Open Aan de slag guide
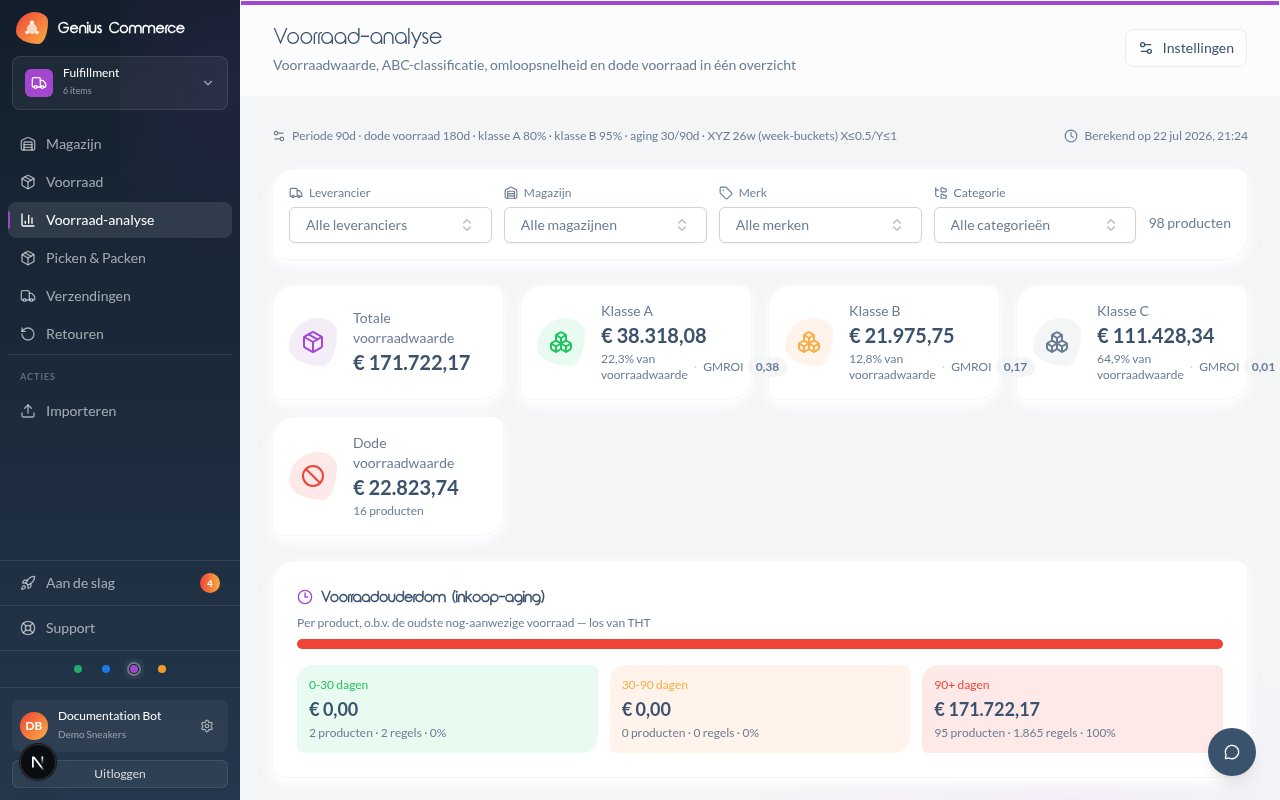This screenshot has height=800, width=1280. pos(120,583)
